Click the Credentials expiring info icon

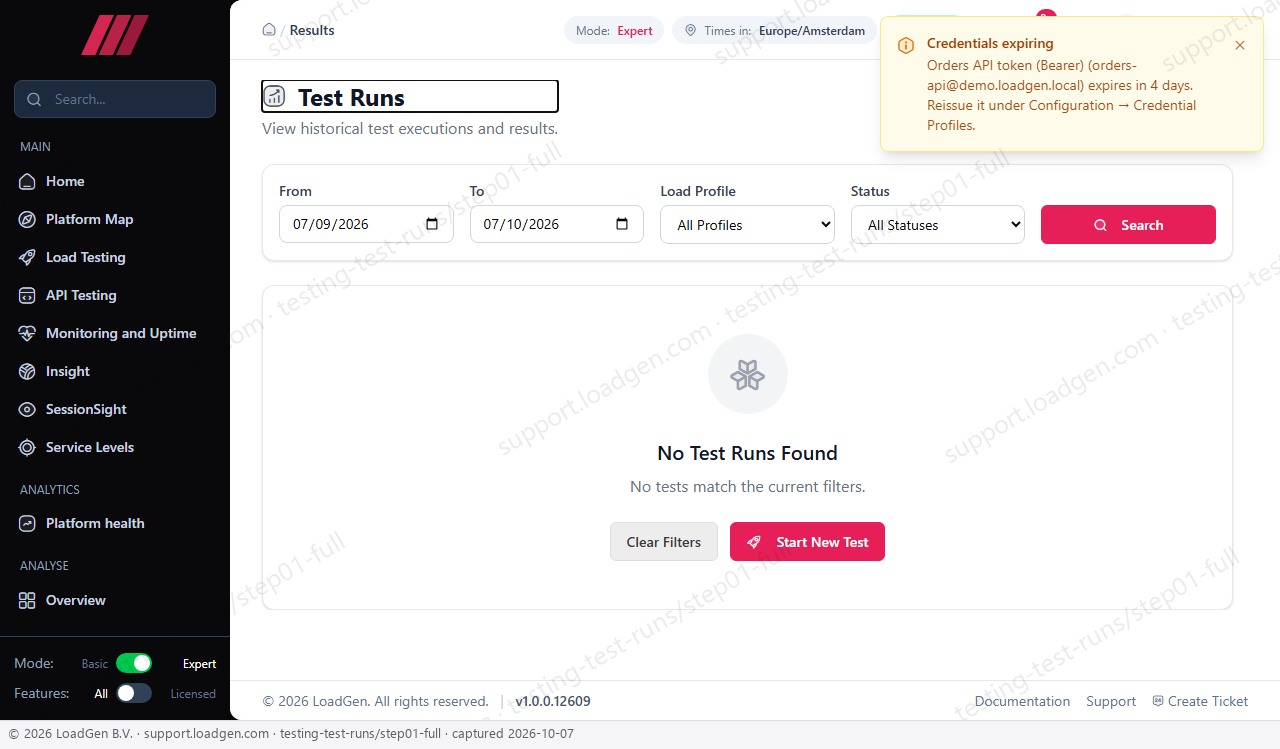pyautogui.click(x=906, y=45)
